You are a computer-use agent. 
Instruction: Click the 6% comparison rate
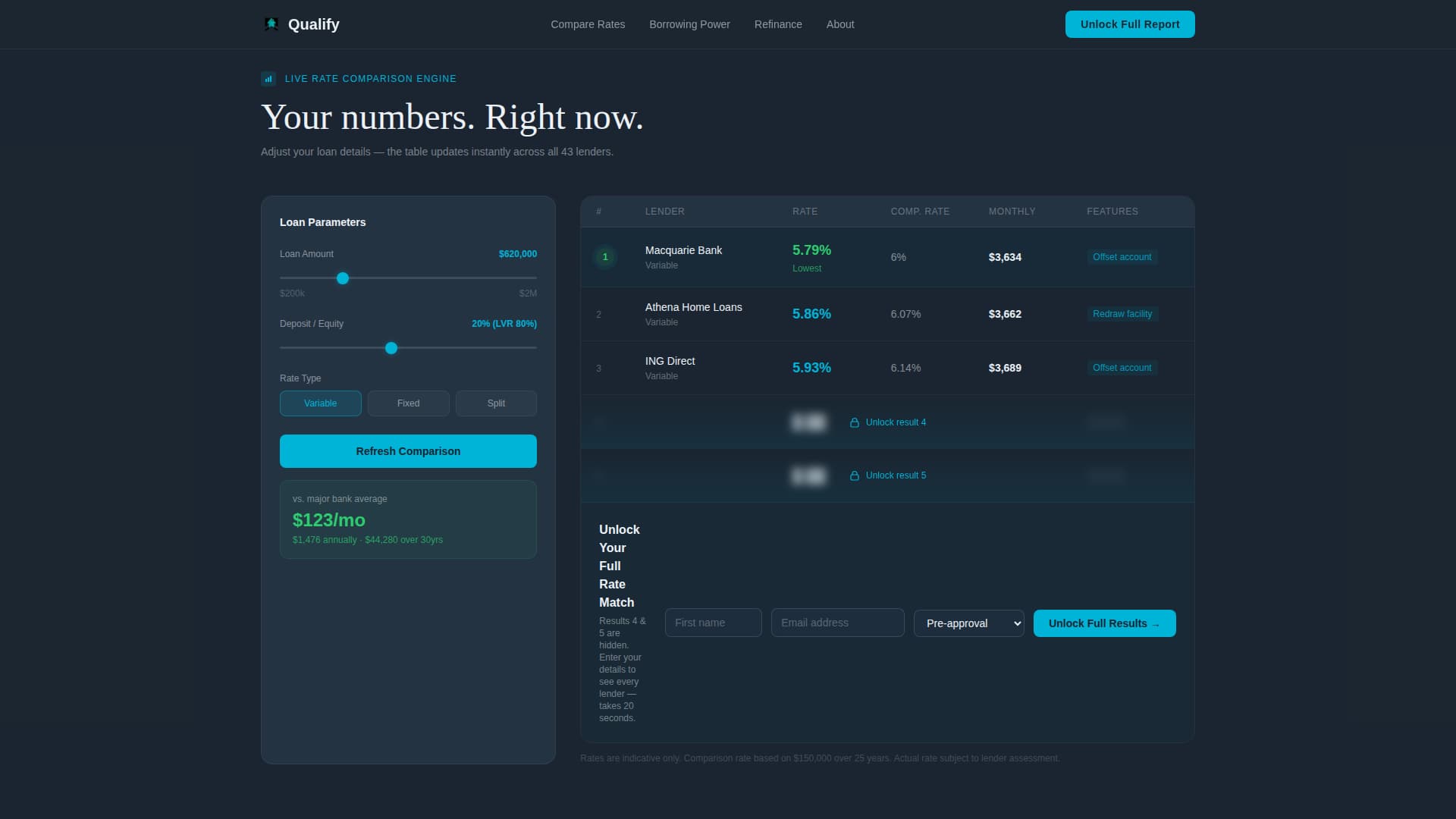(x=899, y=257)
